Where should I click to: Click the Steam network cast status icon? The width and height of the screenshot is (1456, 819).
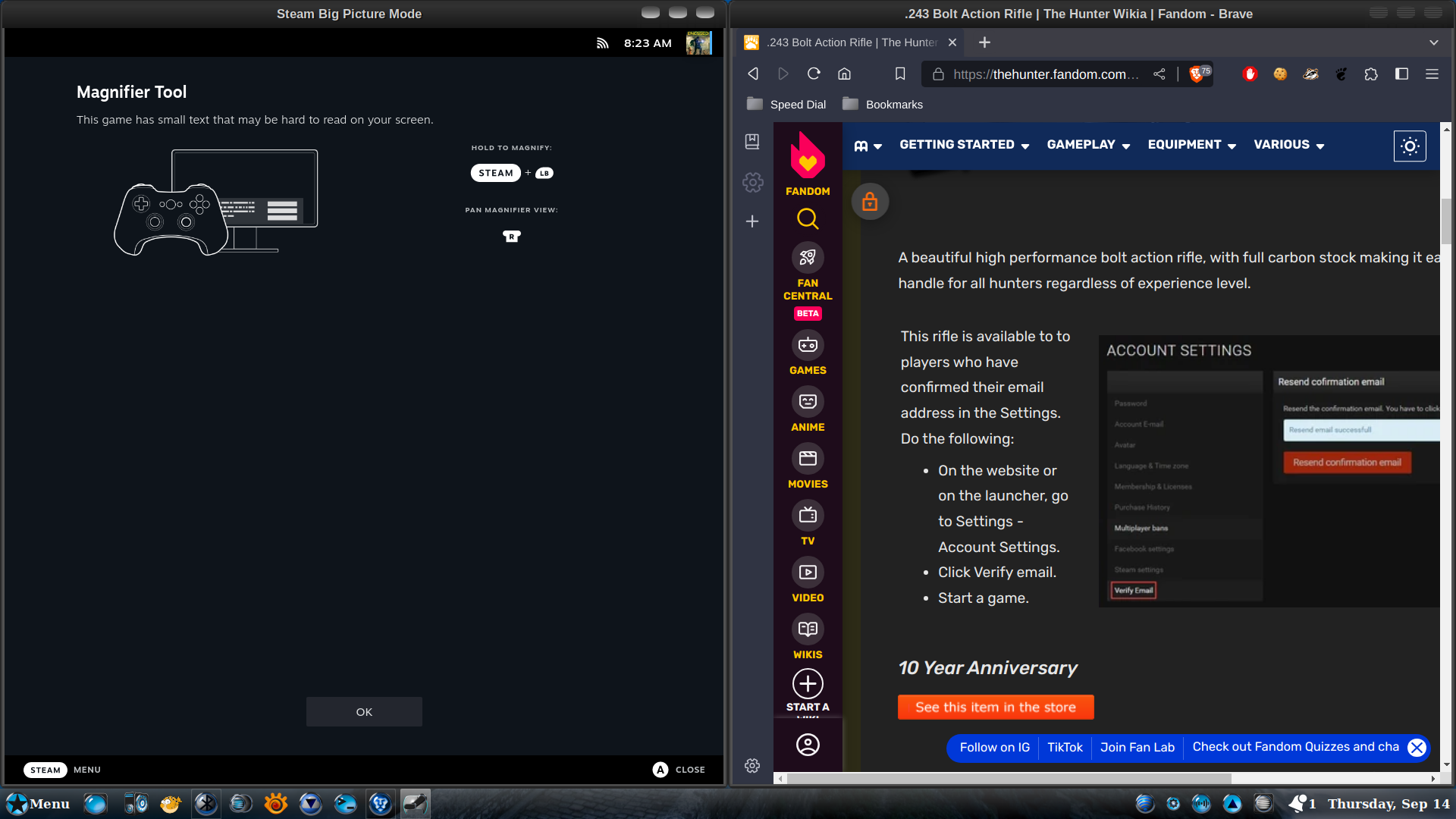click(x=603, y=43)
